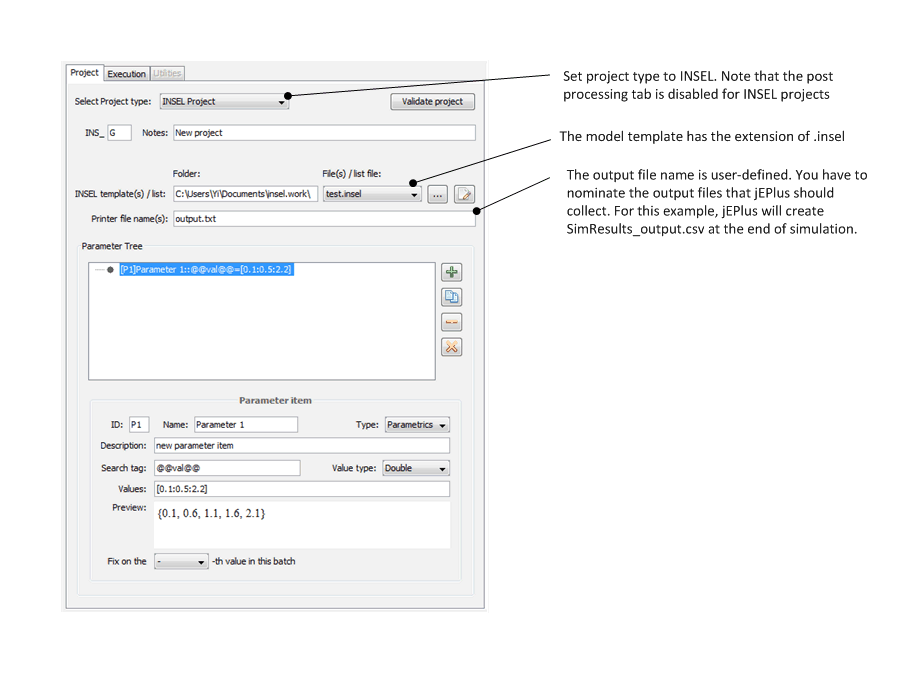Open the File(s) / list file dropdown

pyautogui.click(x=372, y=194)
